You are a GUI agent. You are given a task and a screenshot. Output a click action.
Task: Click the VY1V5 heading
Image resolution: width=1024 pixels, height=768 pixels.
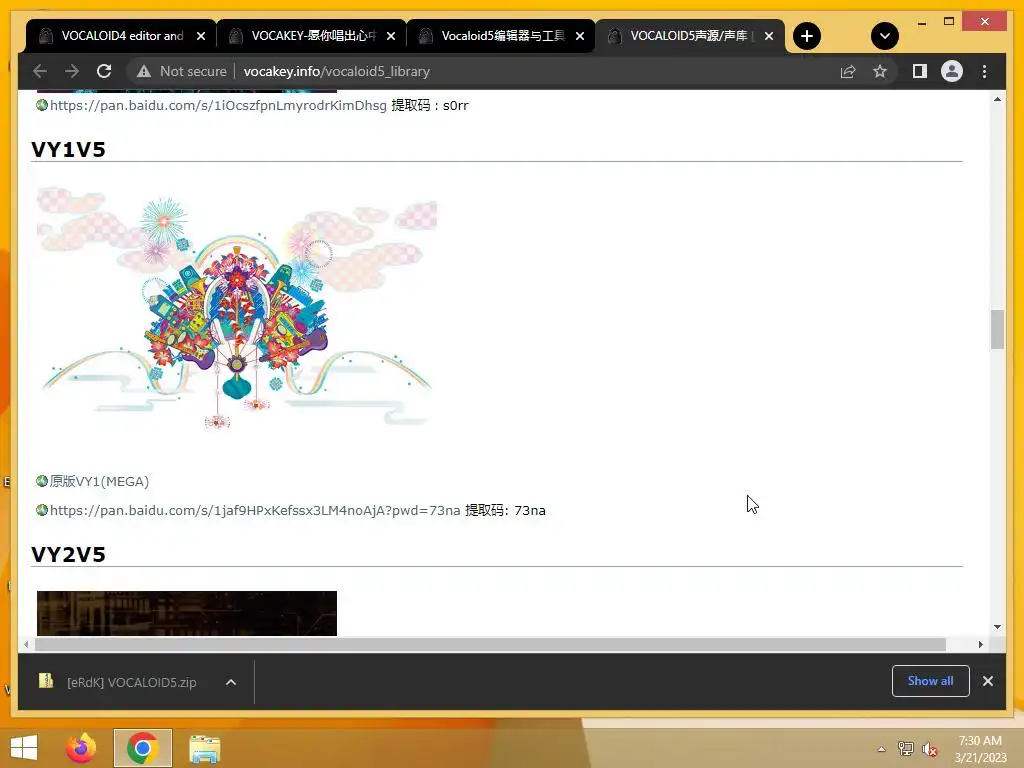69,150
